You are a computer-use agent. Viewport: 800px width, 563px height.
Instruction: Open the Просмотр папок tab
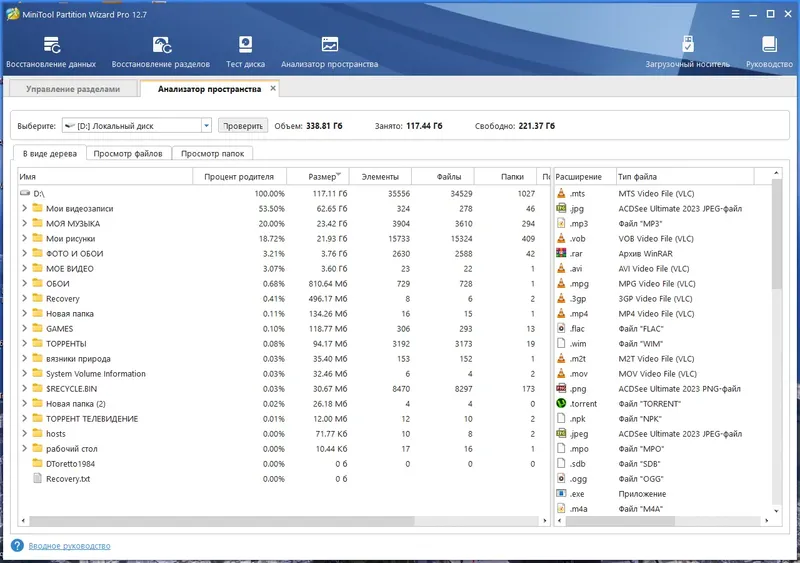point(213,154)
